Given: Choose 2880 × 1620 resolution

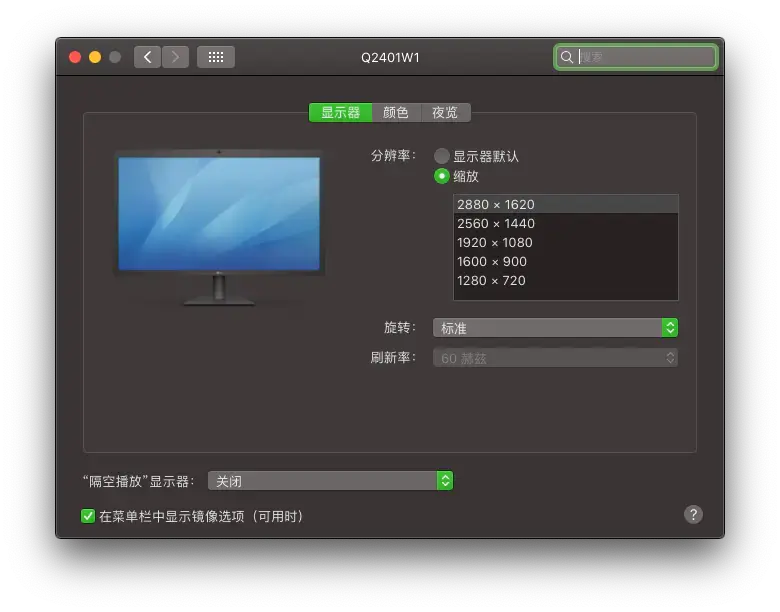Looking at the screenshot, I should (566, 204).
